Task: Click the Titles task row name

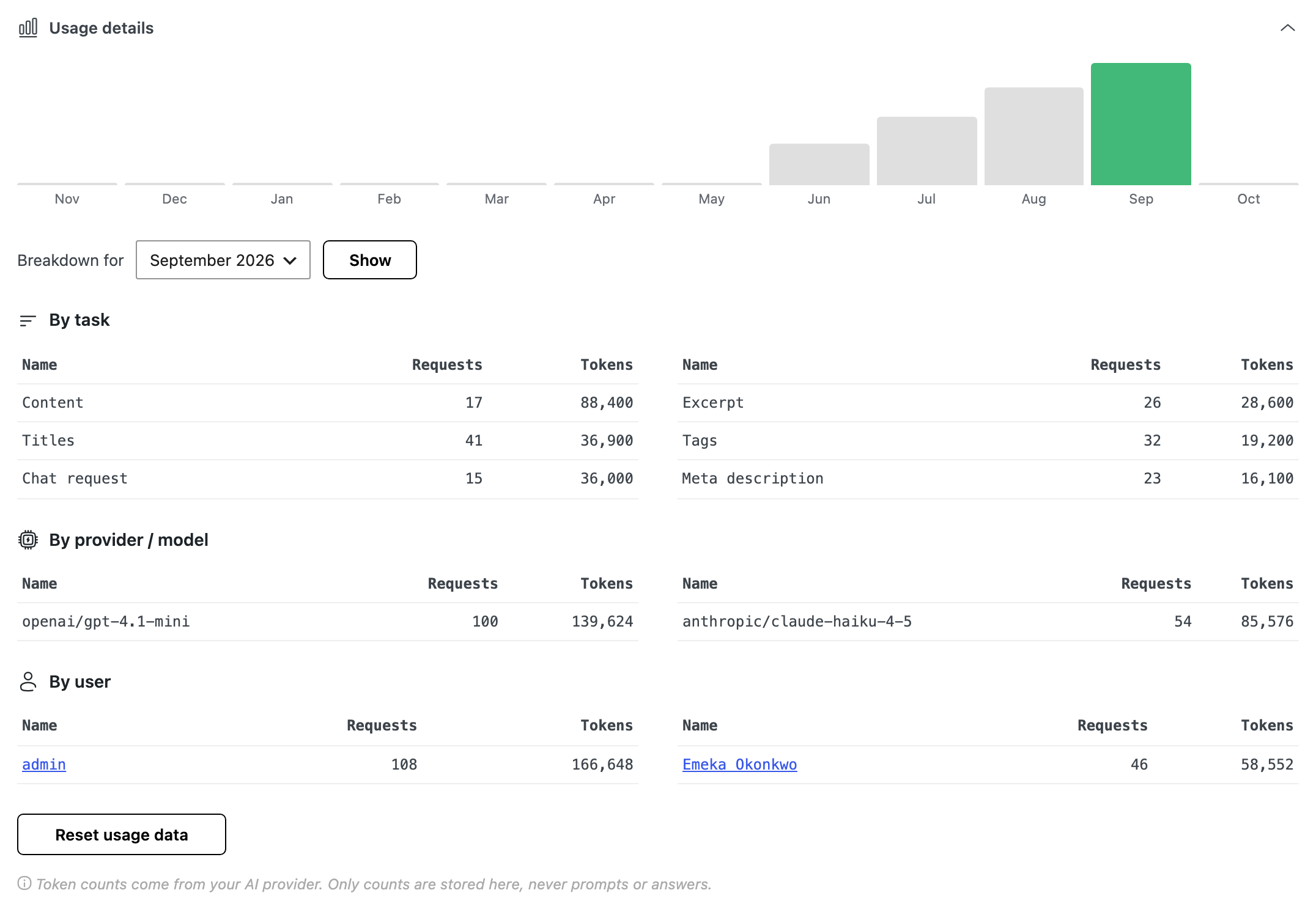Action: (x=48, y=441)
